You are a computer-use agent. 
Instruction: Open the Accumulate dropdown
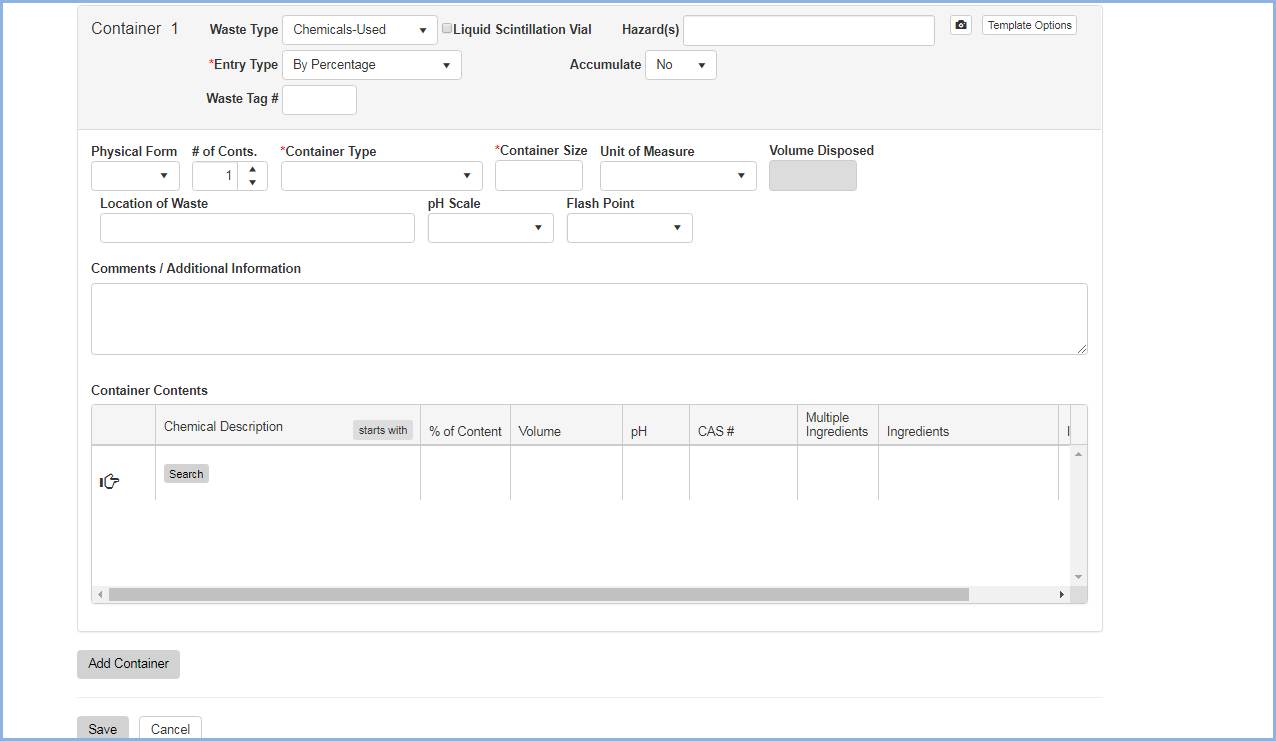(680, 65)
